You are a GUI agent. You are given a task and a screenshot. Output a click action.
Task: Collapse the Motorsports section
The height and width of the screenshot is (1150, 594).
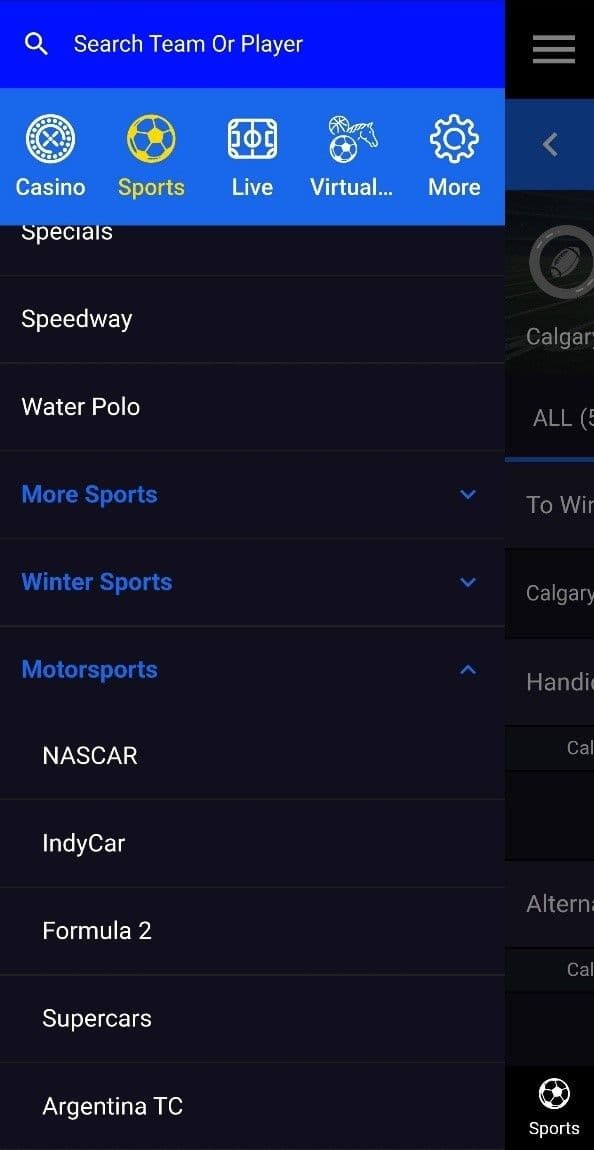coord(252,670)
